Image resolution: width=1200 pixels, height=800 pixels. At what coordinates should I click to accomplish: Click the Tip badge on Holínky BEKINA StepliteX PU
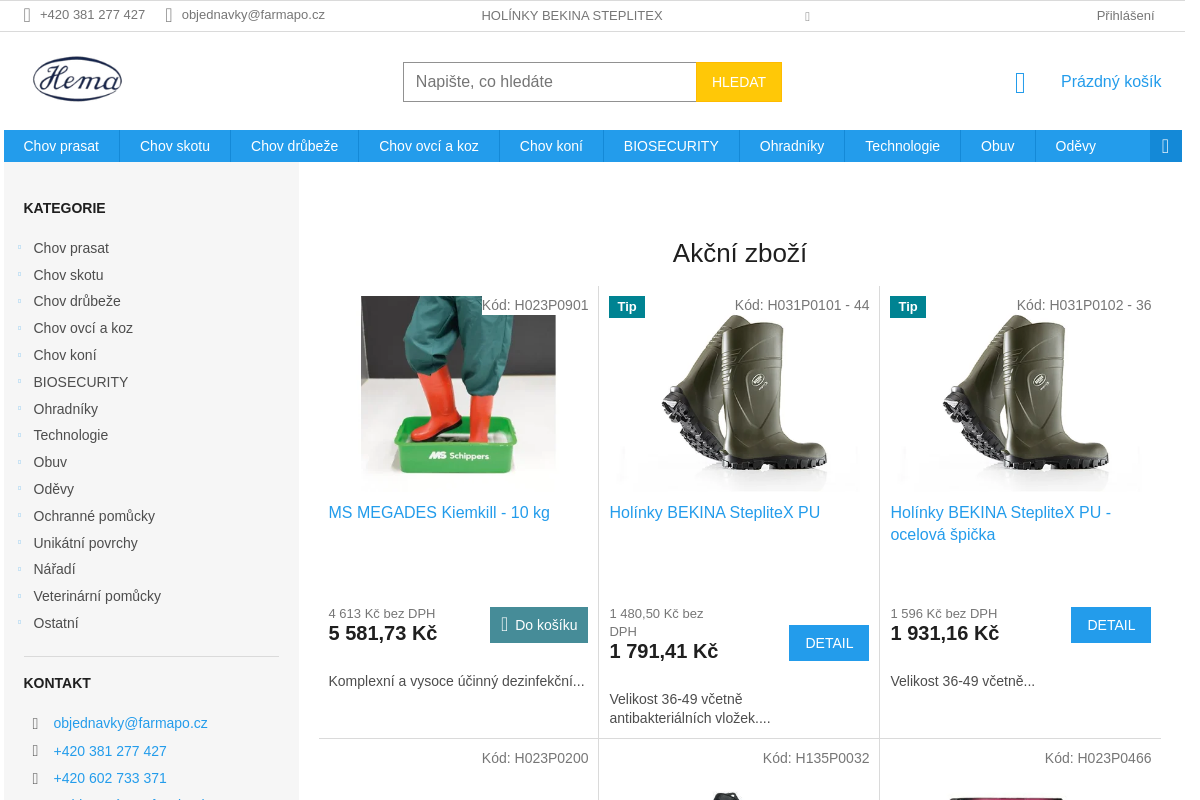click(627, 307)
